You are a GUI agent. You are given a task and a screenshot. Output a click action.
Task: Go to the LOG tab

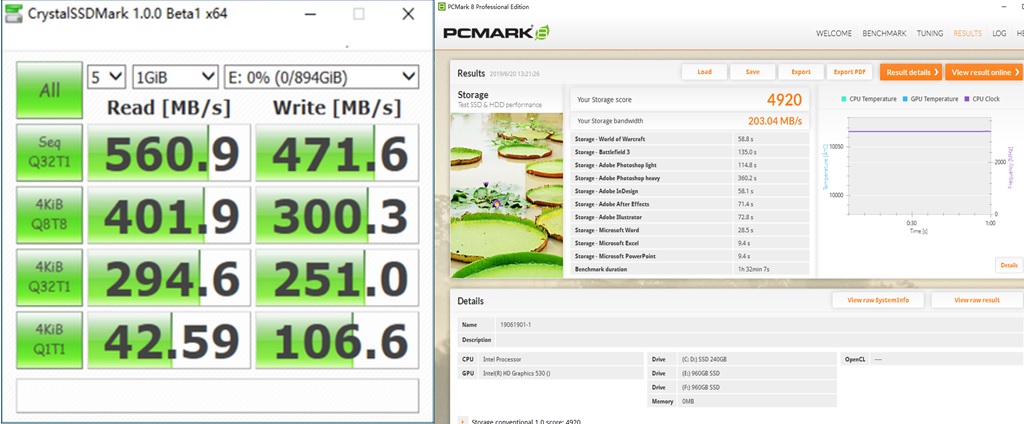point(999,33)
